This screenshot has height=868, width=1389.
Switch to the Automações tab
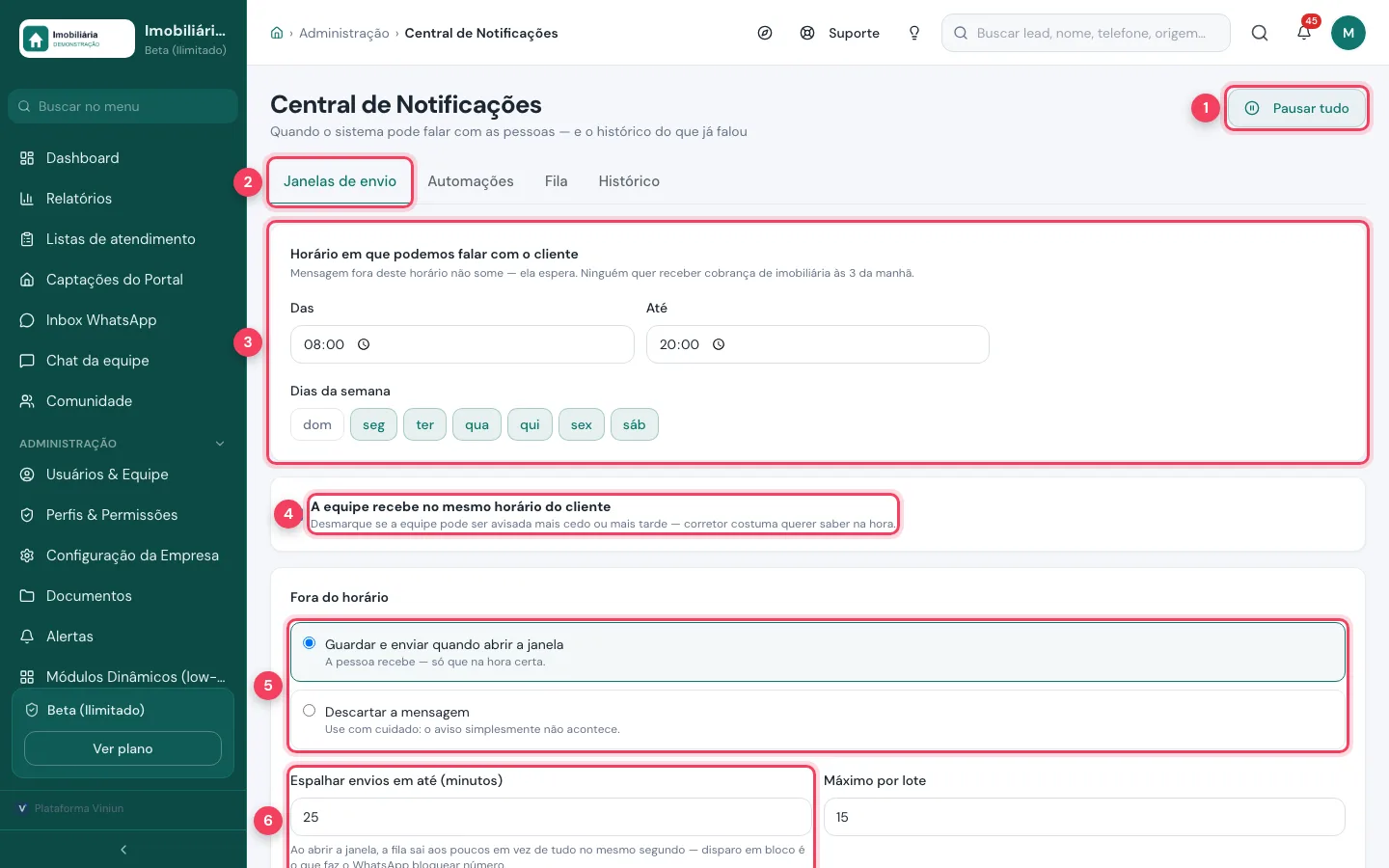coord(471,181)
